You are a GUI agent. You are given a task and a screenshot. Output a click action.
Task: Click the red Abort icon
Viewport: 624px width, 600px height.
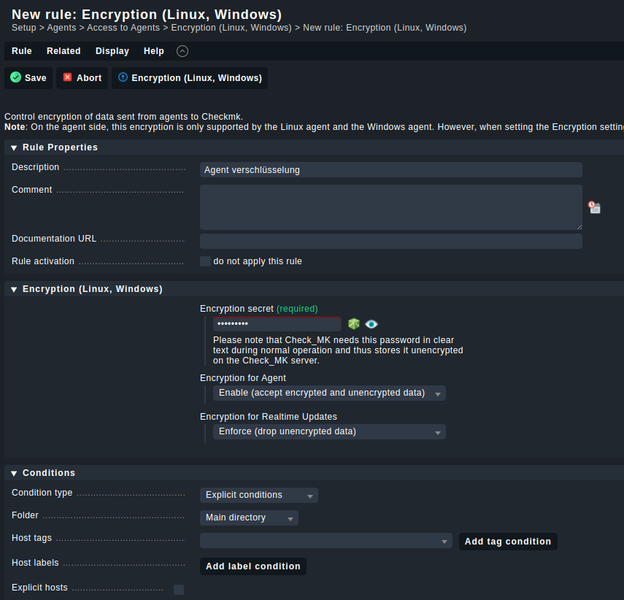coord(68,77)
